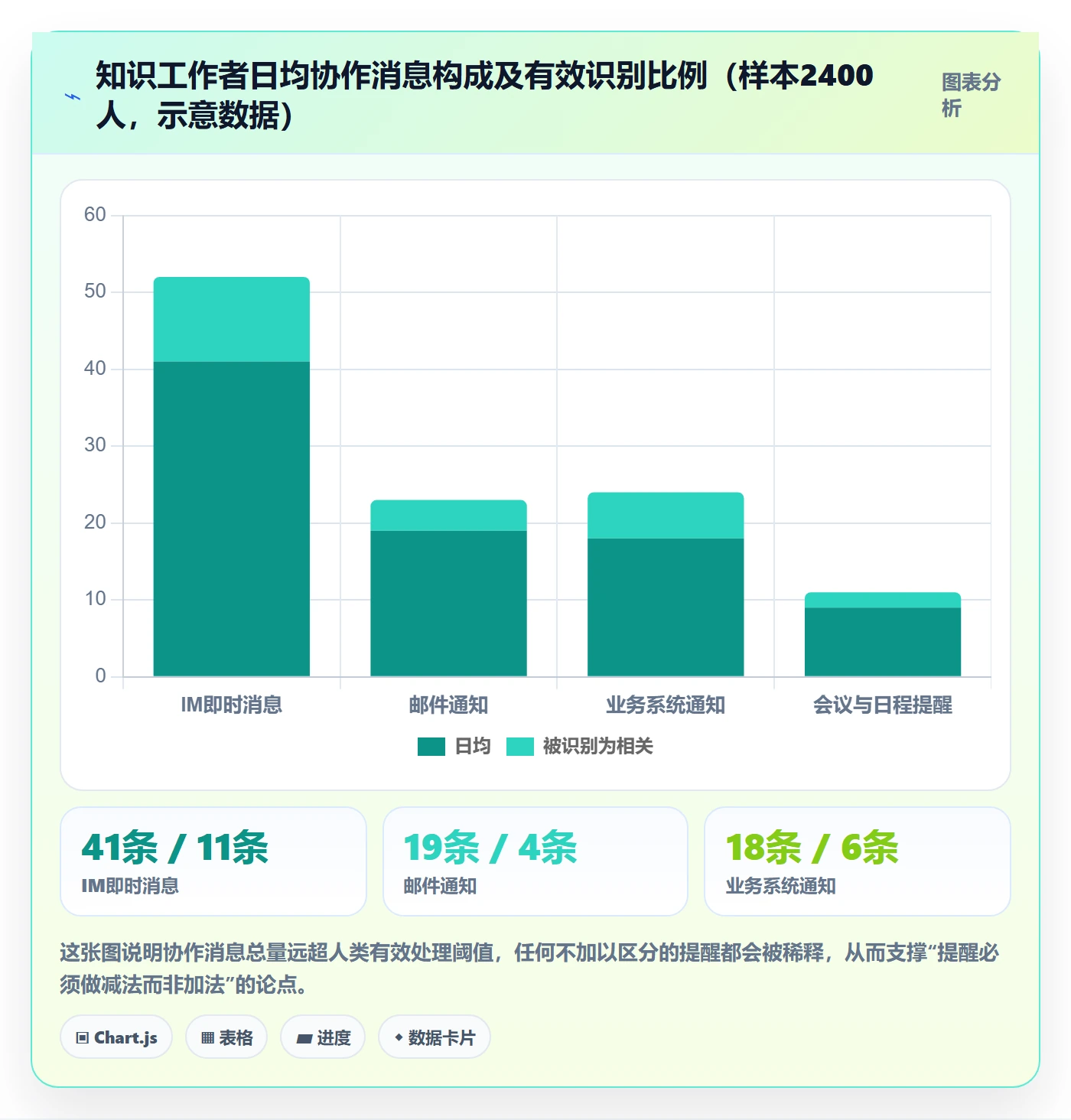Click the 进度 tag
The height and width of the screenshot is (1120, 1071).
pos(323,1037)
